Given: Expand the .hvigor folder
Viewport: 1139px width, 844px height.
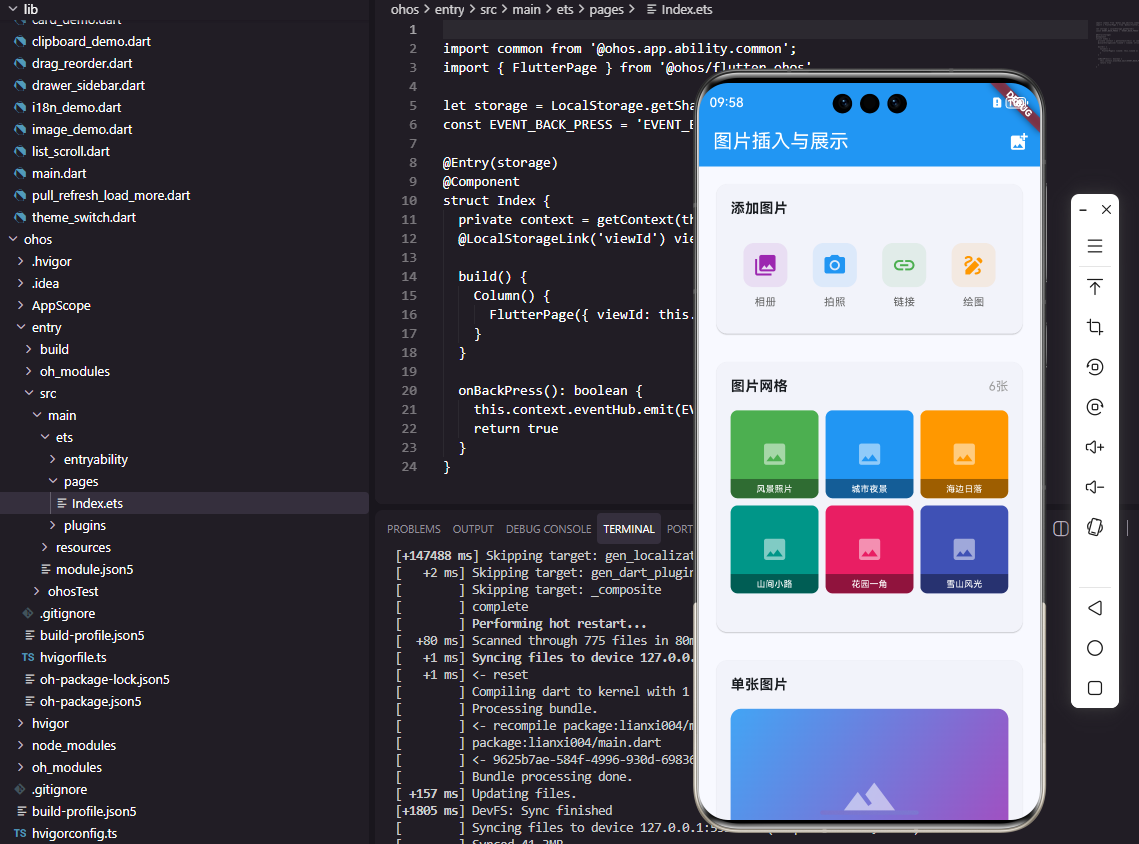Looking at the screenshot, I should click(21, 261).
